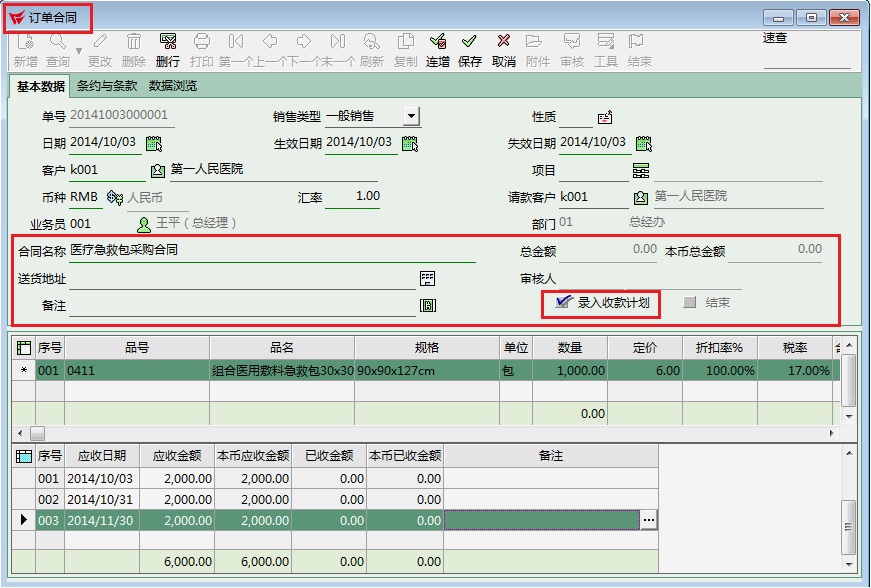Open the column chooser of the items grid
This screenshot has height=588, width=871.
tap(23, 347)
